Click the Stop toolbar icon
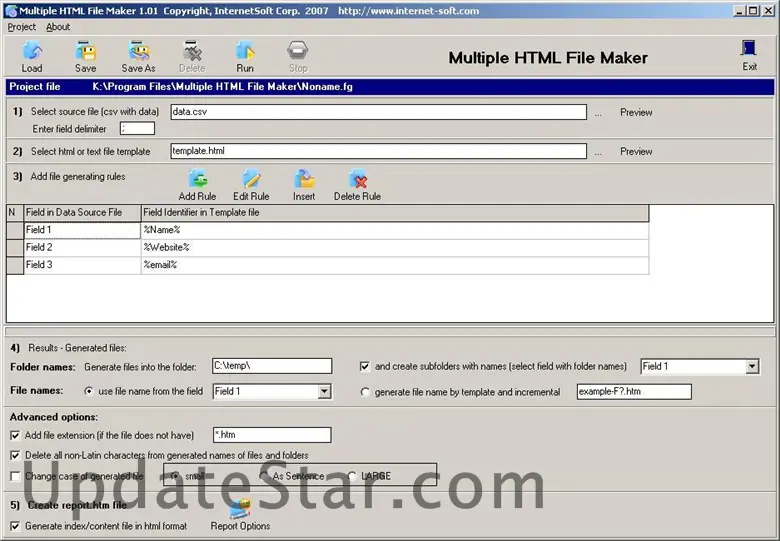Screen dimensions: 780x541 pos(298,51)
